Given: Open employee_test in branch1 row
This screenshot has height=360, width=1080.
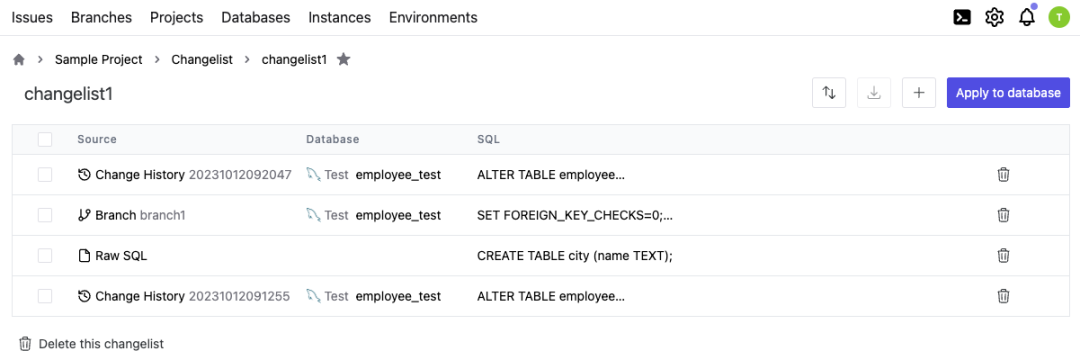Looking at the screenshot, I should click(x=398, y=215).
